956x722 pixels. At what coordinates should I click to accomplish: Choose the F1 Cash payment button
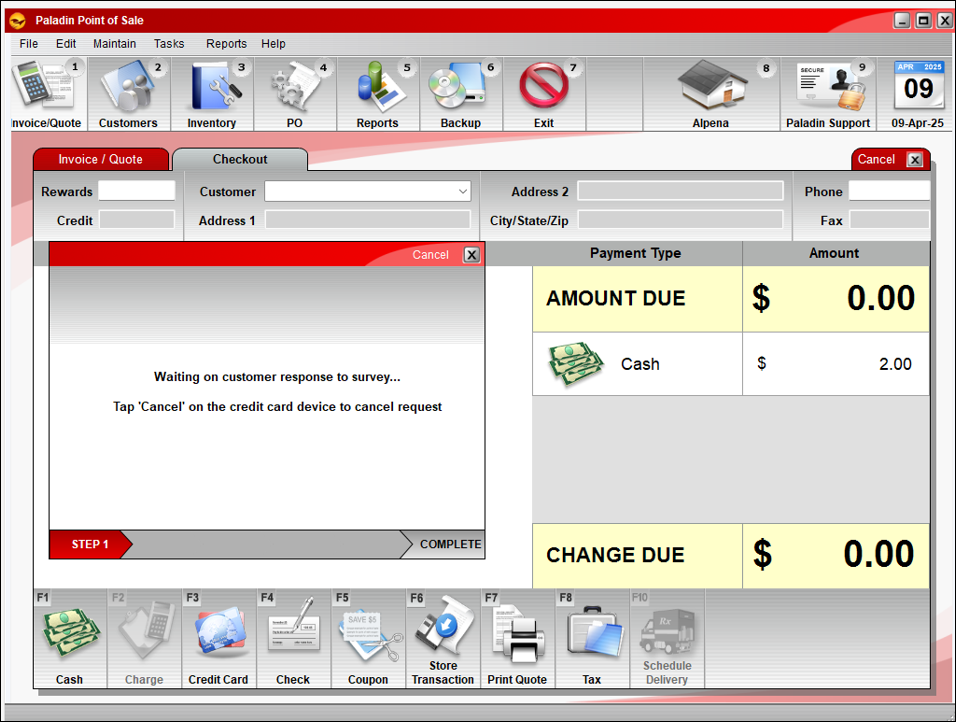tap(70, 638)
